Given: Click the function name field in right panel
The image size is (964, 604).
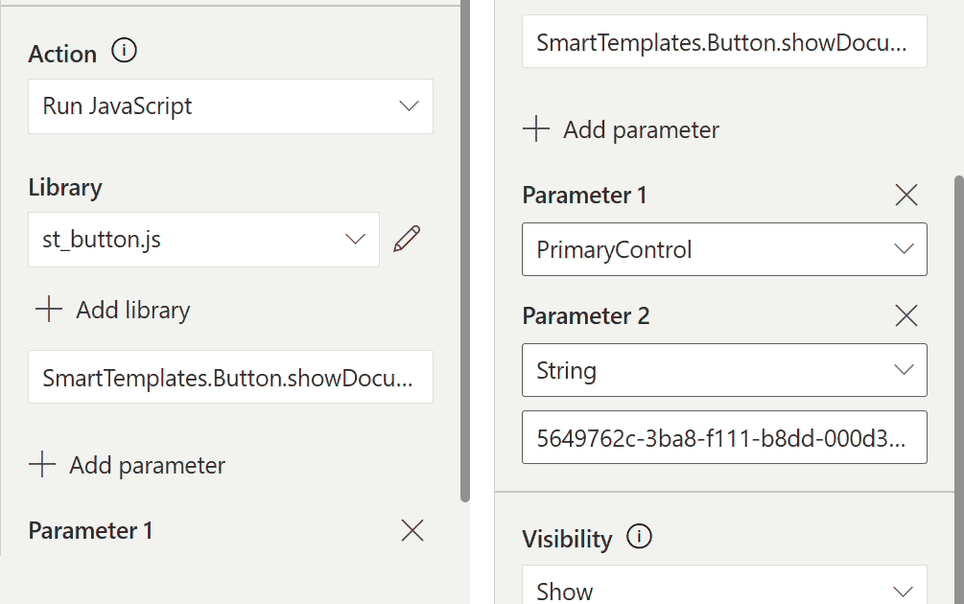Looking at the screenshot, I should click(724, 42).
